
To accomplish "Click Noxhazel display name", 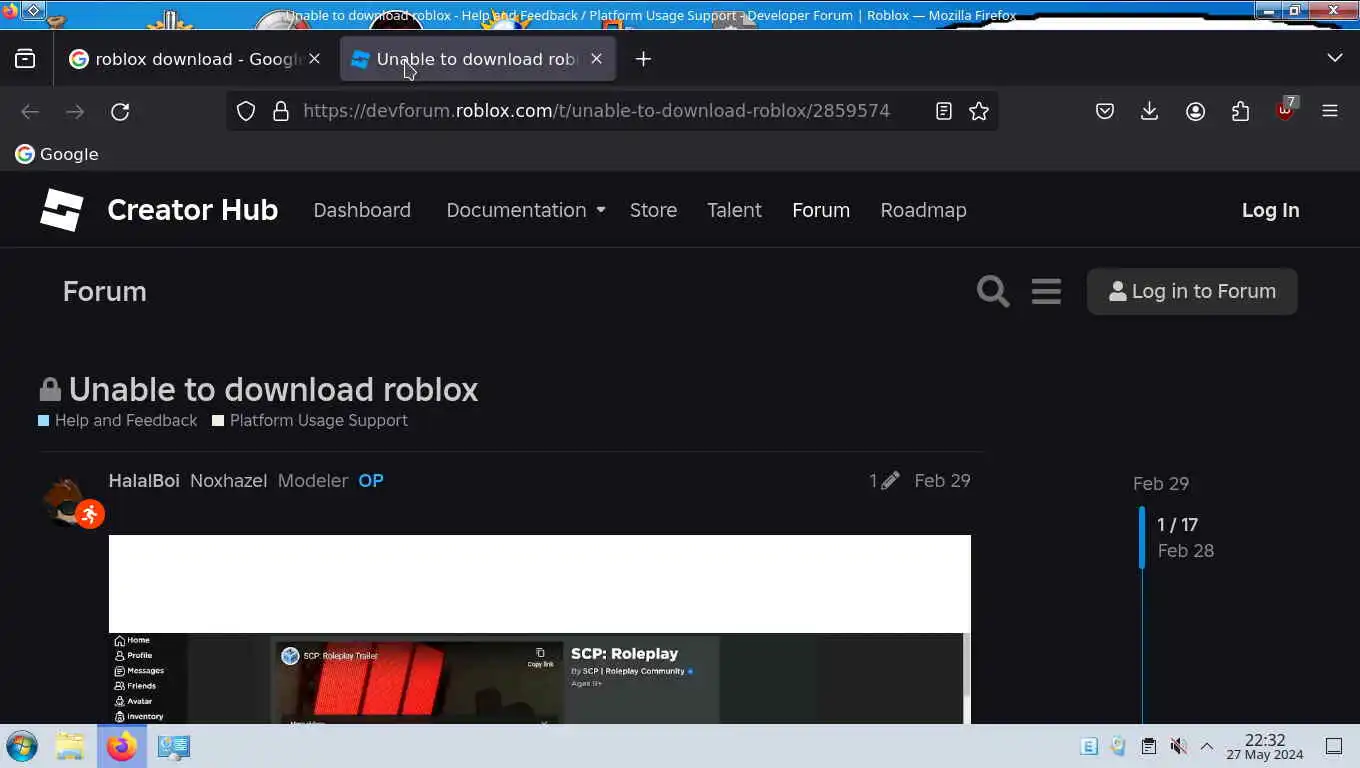I will point(228,481).
